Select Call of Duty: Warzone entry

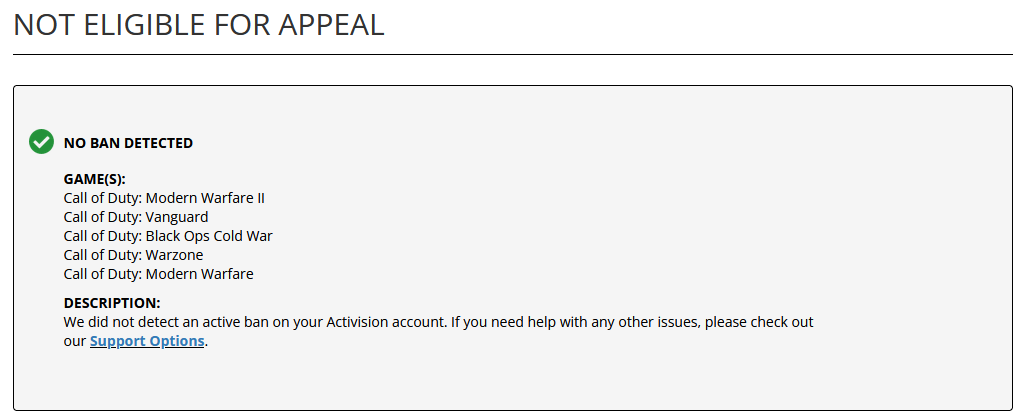[133, 255]
